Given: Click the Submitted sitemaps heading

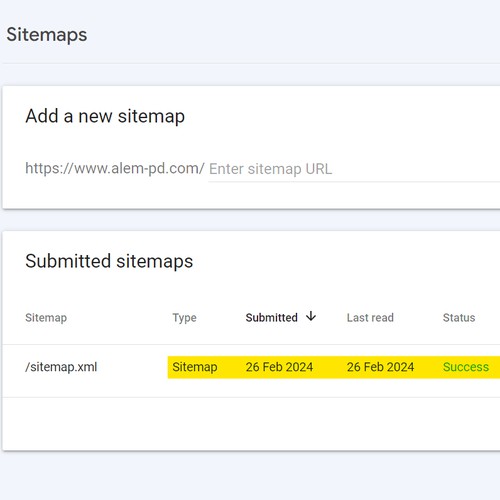Looking at the screenshot, I should [109, 261].
